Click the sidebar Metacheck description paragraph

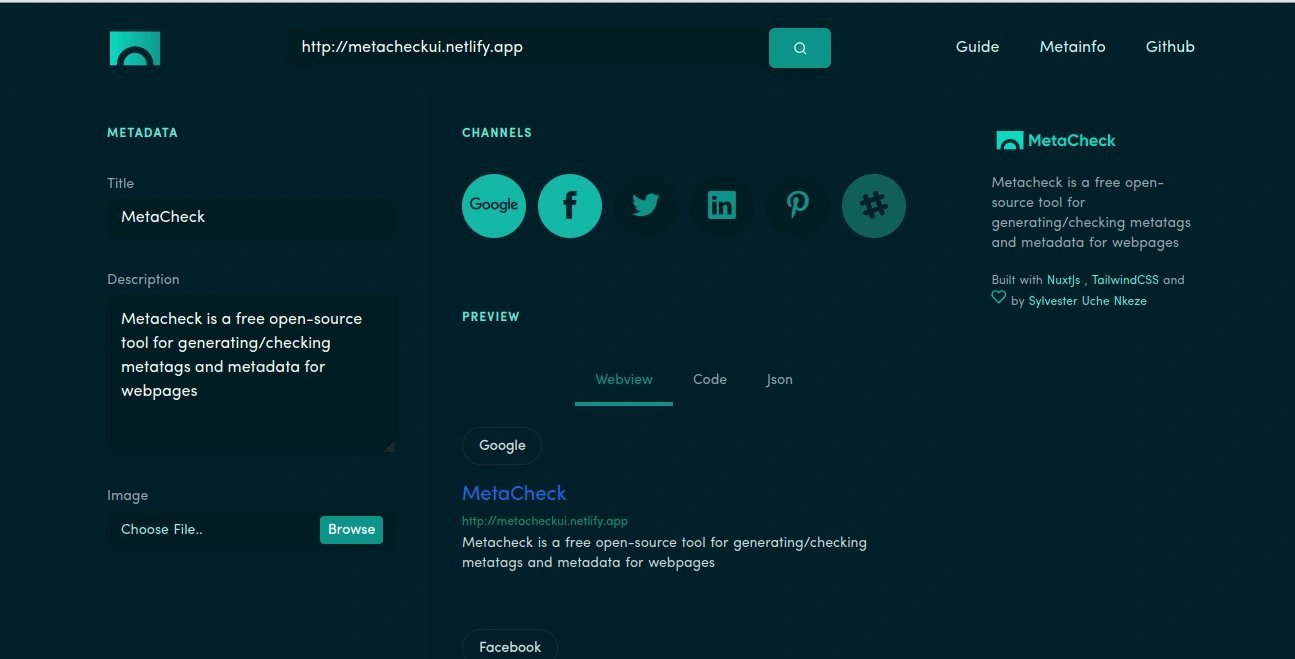tap(1091, 213)
